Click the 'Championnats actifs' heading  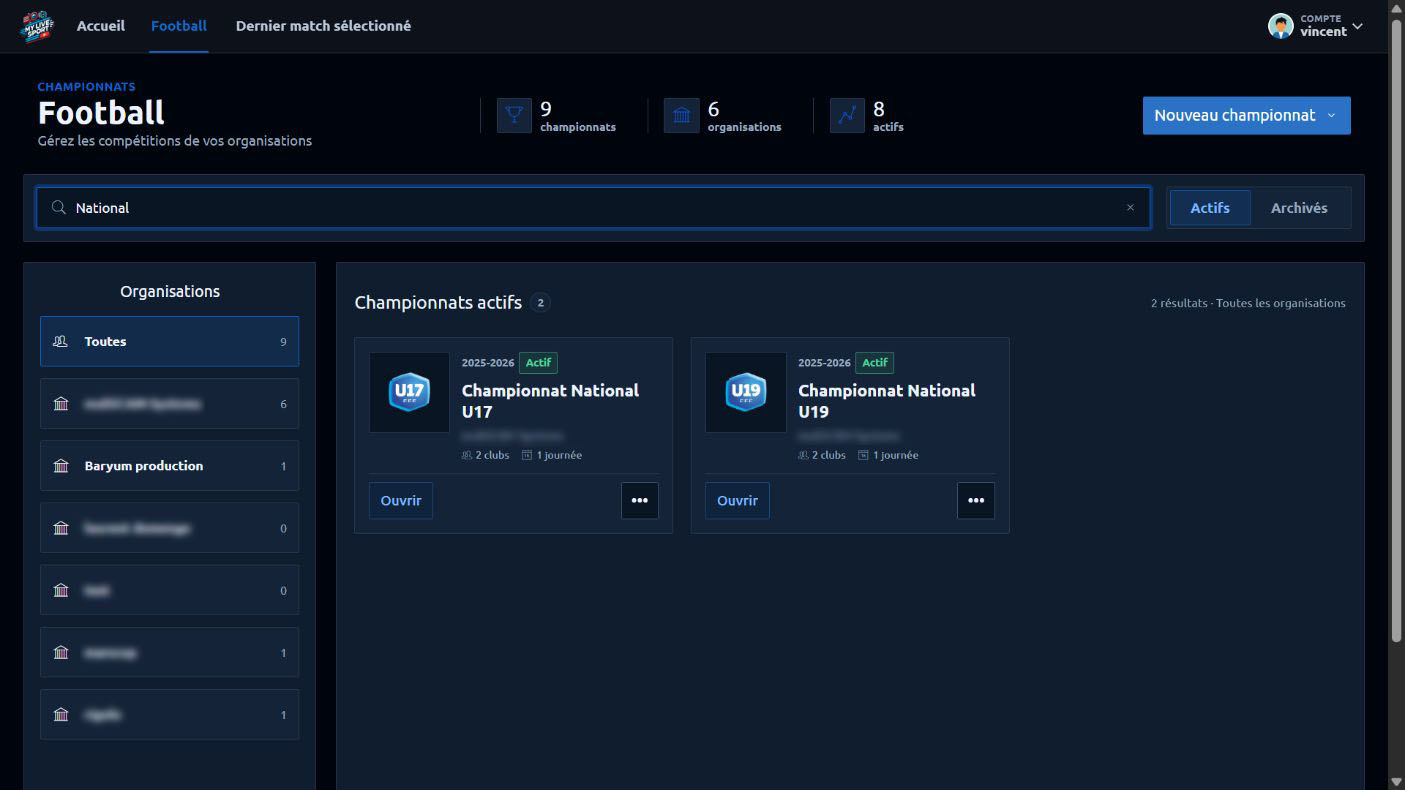pos(438,303)
